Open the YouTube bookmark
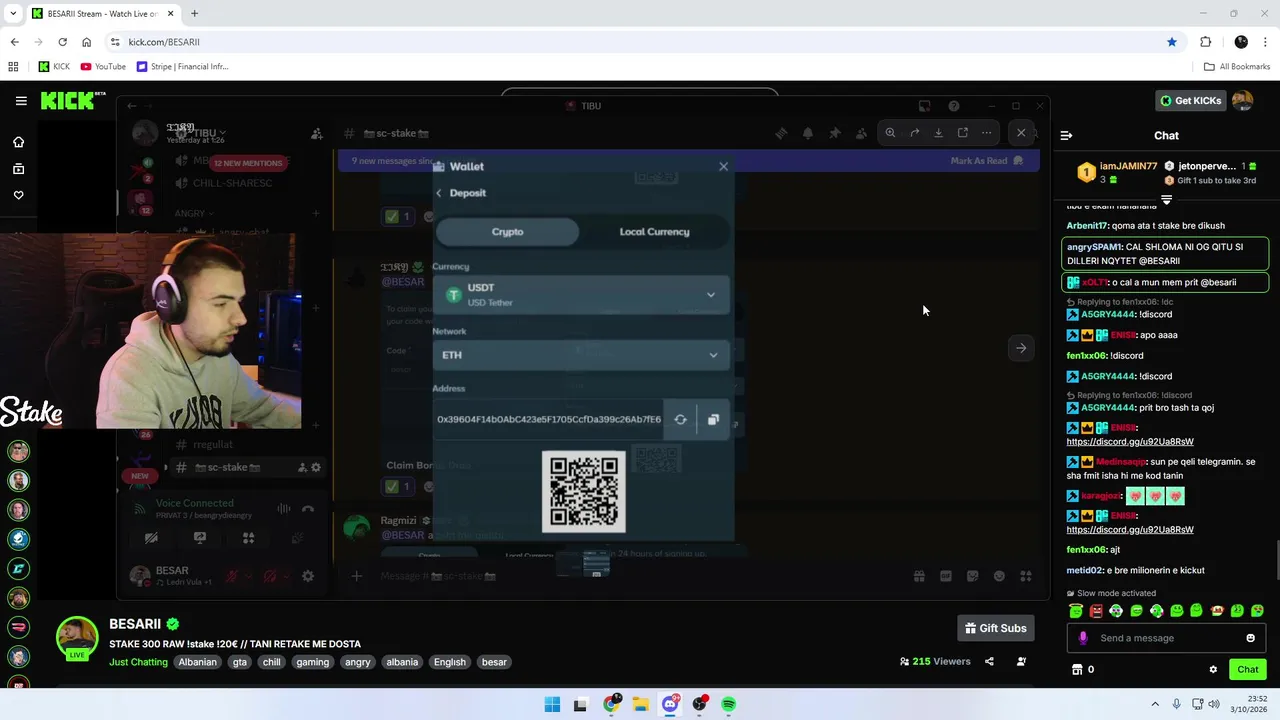Screen dimensions: 1280x720 click(x=103, y=67)
